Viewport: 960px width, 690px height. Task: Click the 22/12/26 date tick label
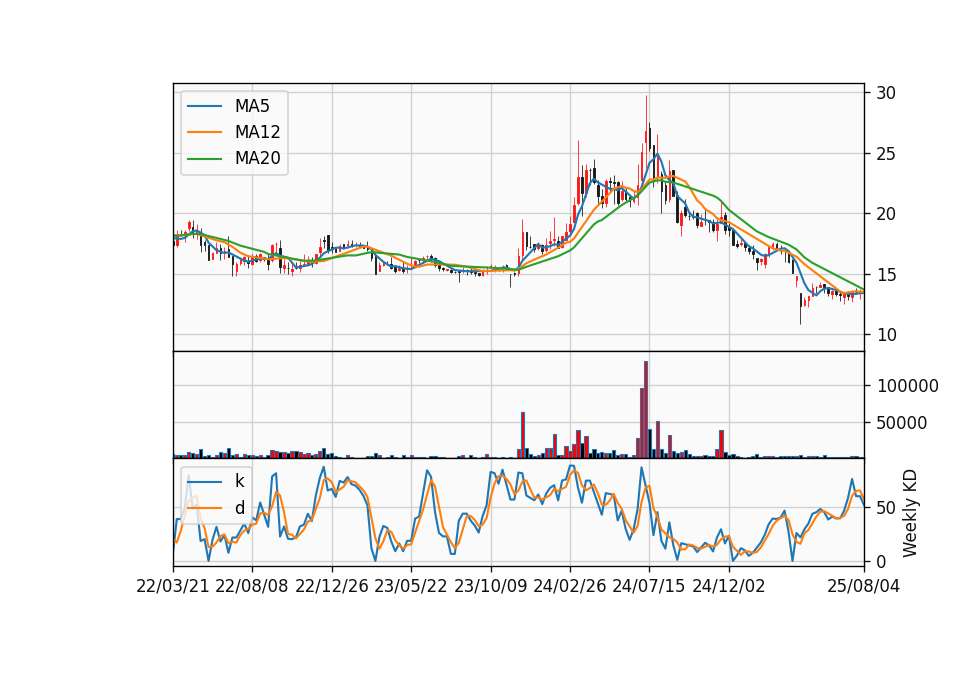pos(332,586)
